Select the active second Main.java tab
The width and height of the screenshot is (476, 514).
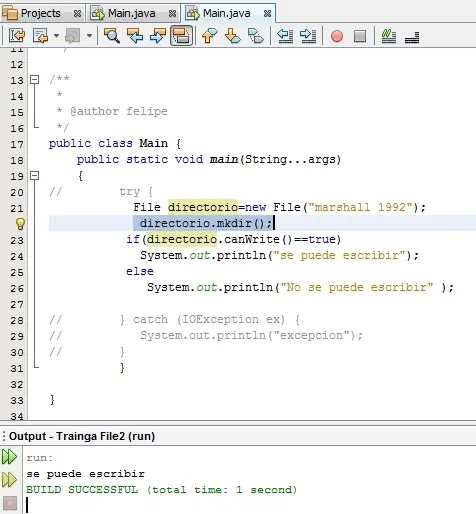click(227, 13)
